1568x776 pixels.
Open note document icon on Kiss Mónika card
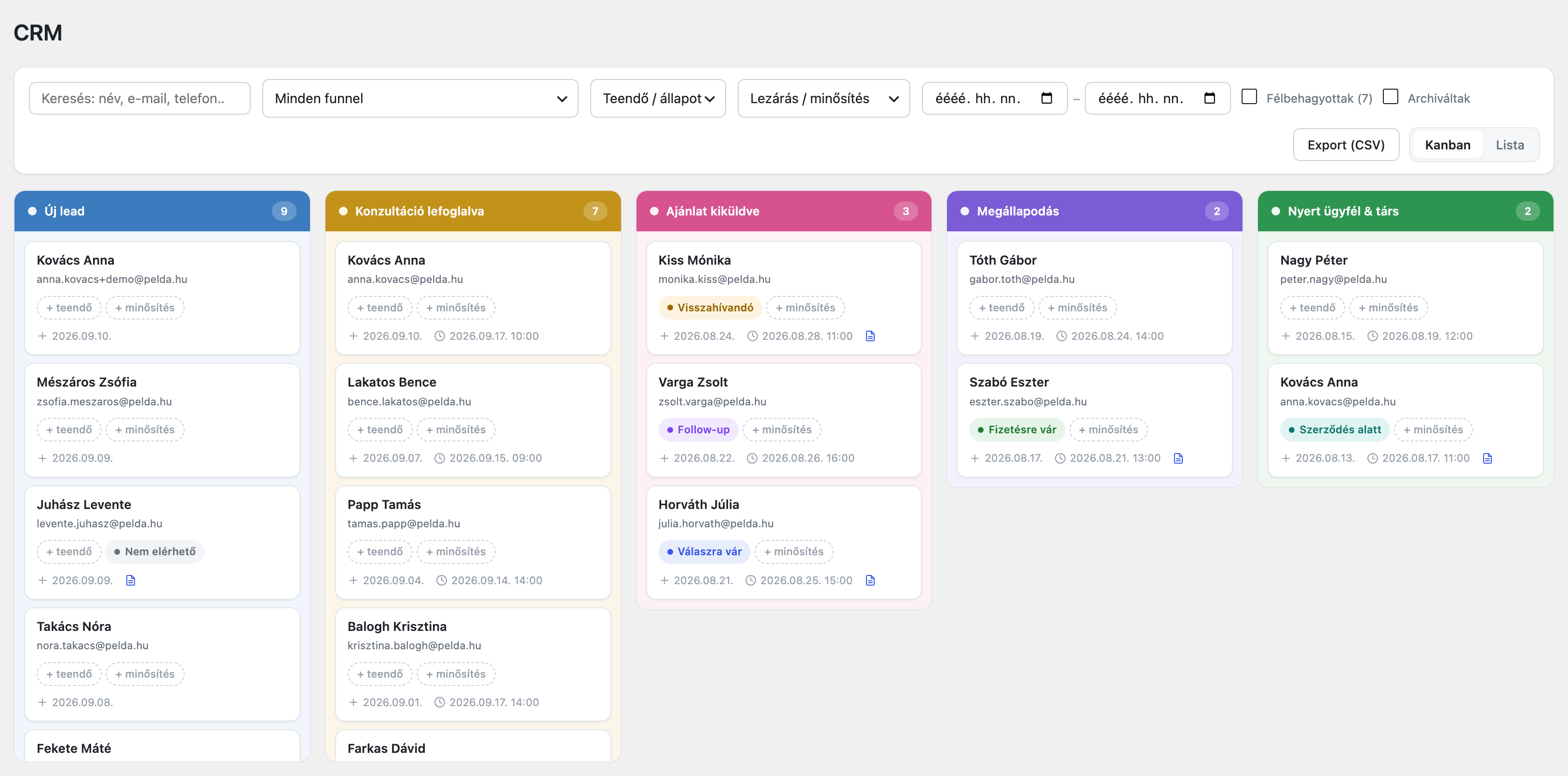coord(870,336)
